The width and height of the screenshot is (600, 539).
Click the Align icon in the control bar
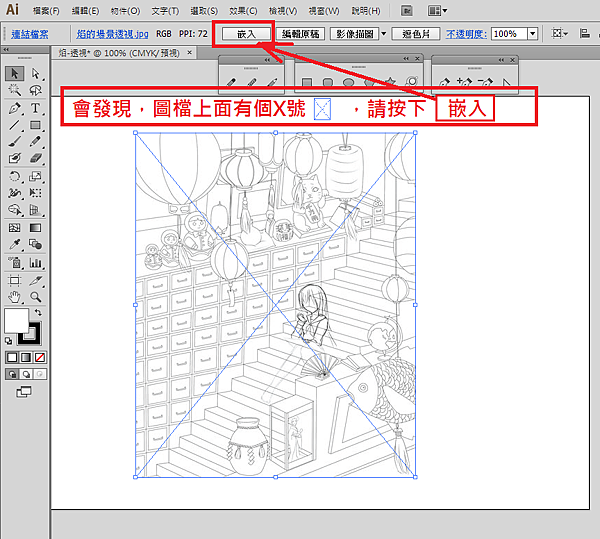(585, 34)
